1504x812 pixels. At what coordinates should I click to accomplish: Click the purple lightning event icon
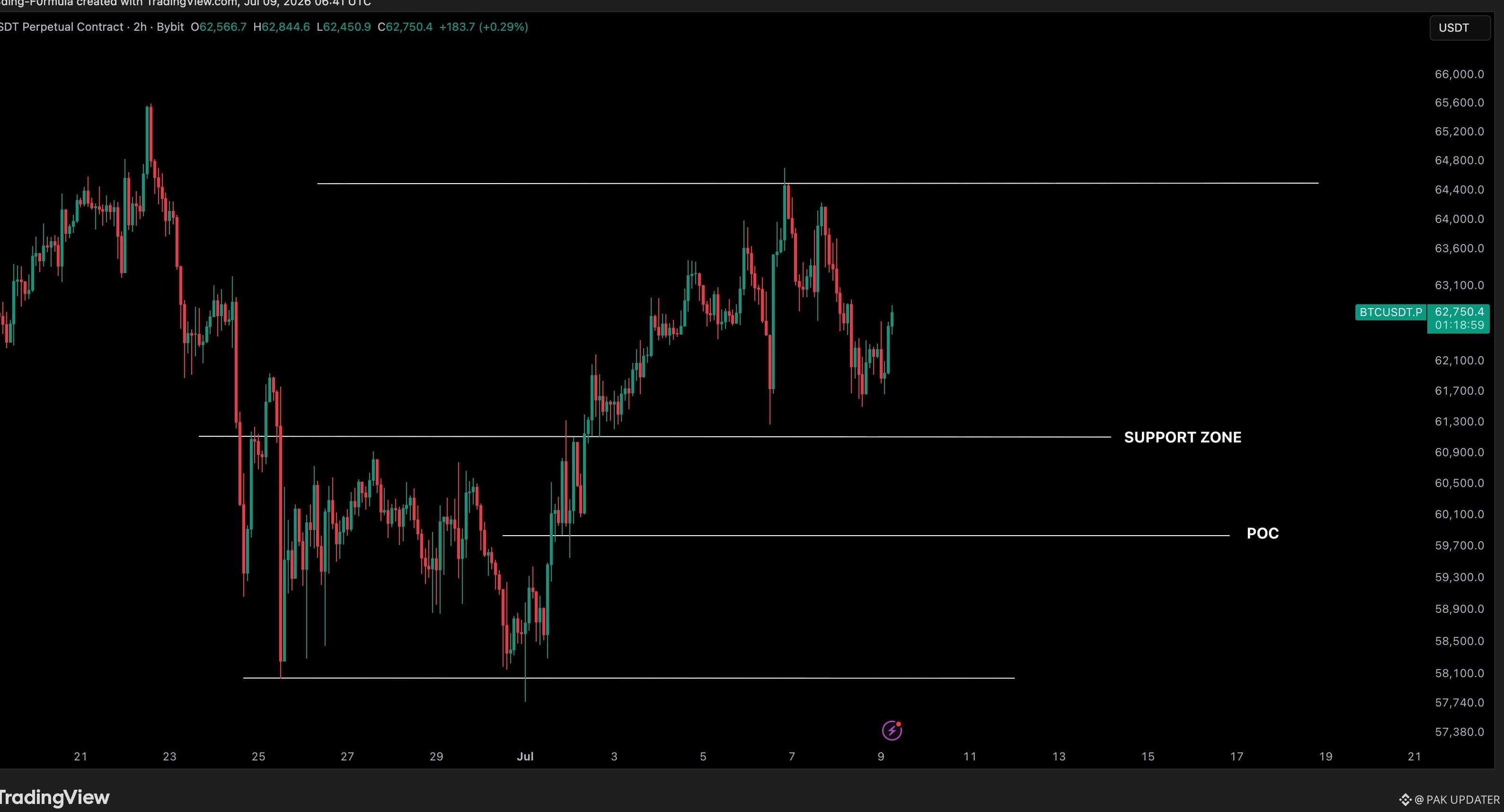[892, 730]
